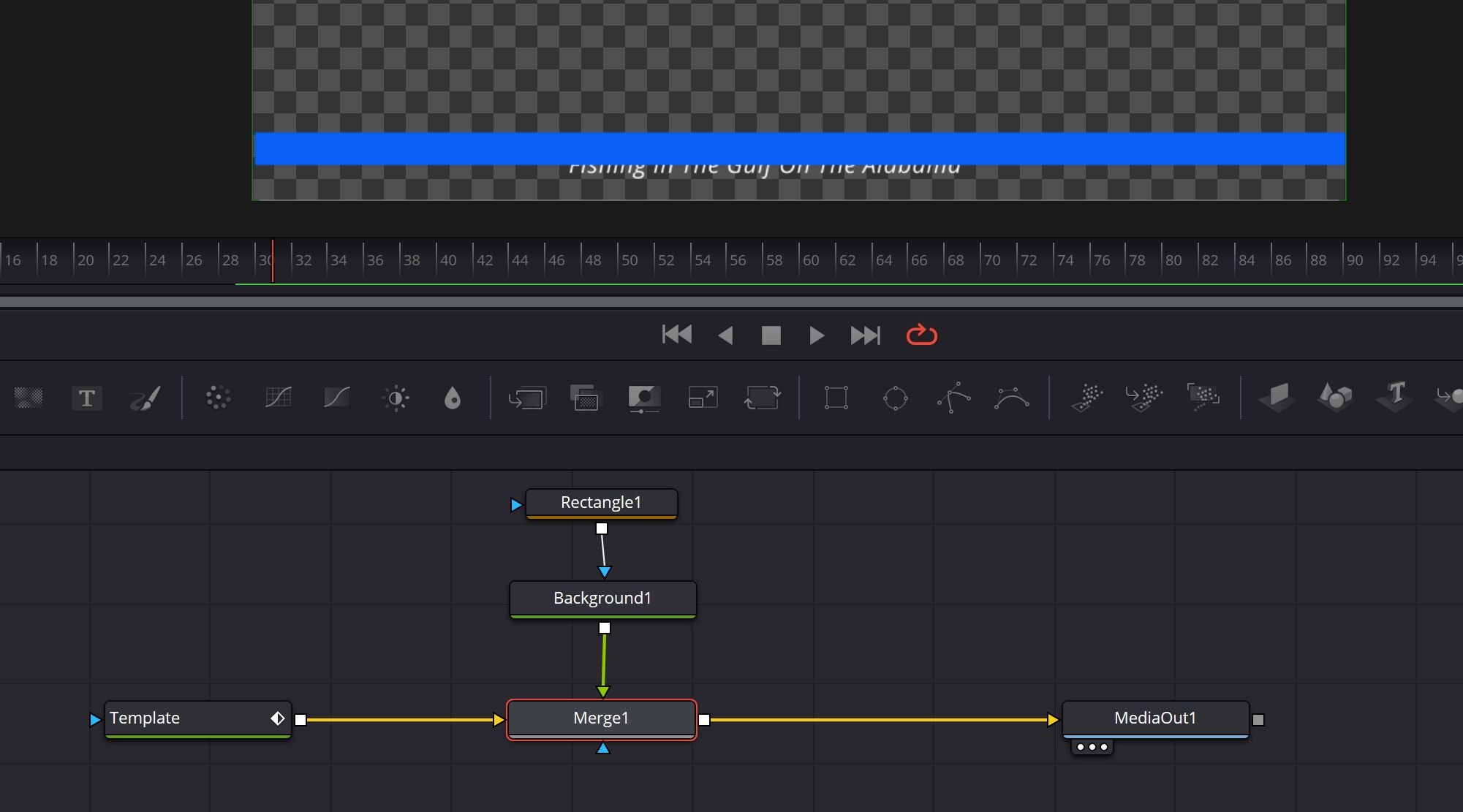Click the output square of Rectangle1

tap(602, 528)
